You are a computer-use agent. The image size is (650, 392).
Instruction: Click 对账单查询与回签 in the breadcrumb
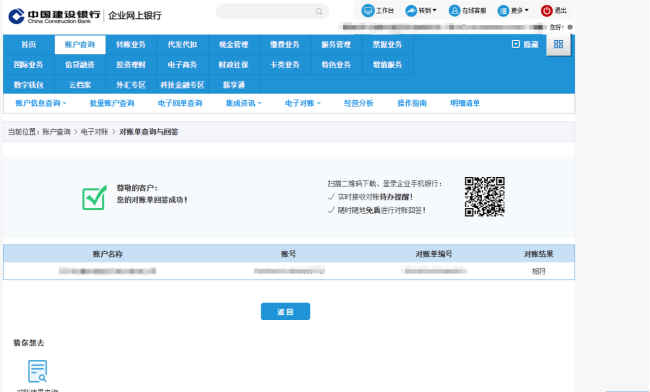coord(149,132)
